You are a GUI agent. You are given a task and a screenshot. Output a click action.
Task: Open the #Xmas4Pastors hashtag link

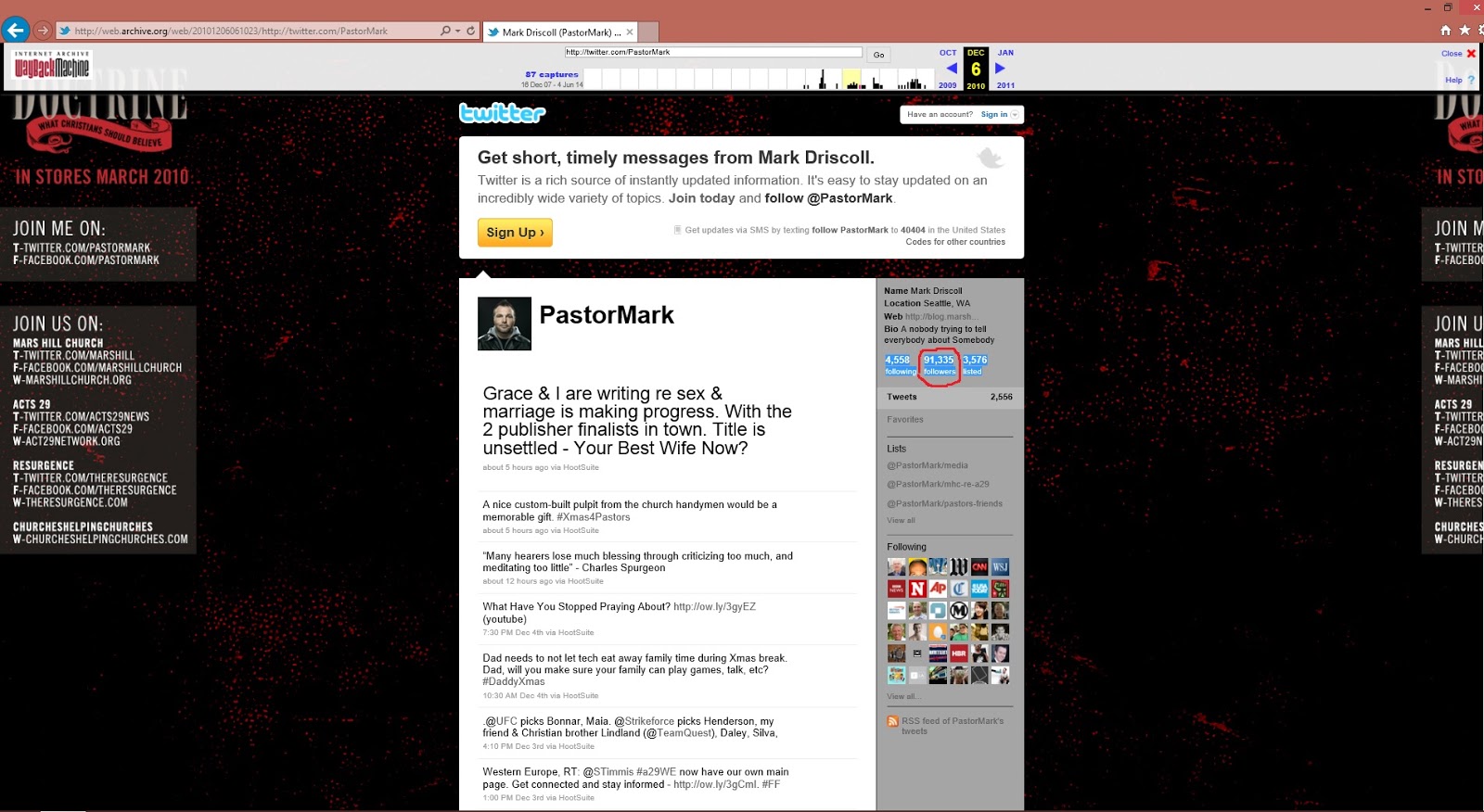(x=593, y=517)
